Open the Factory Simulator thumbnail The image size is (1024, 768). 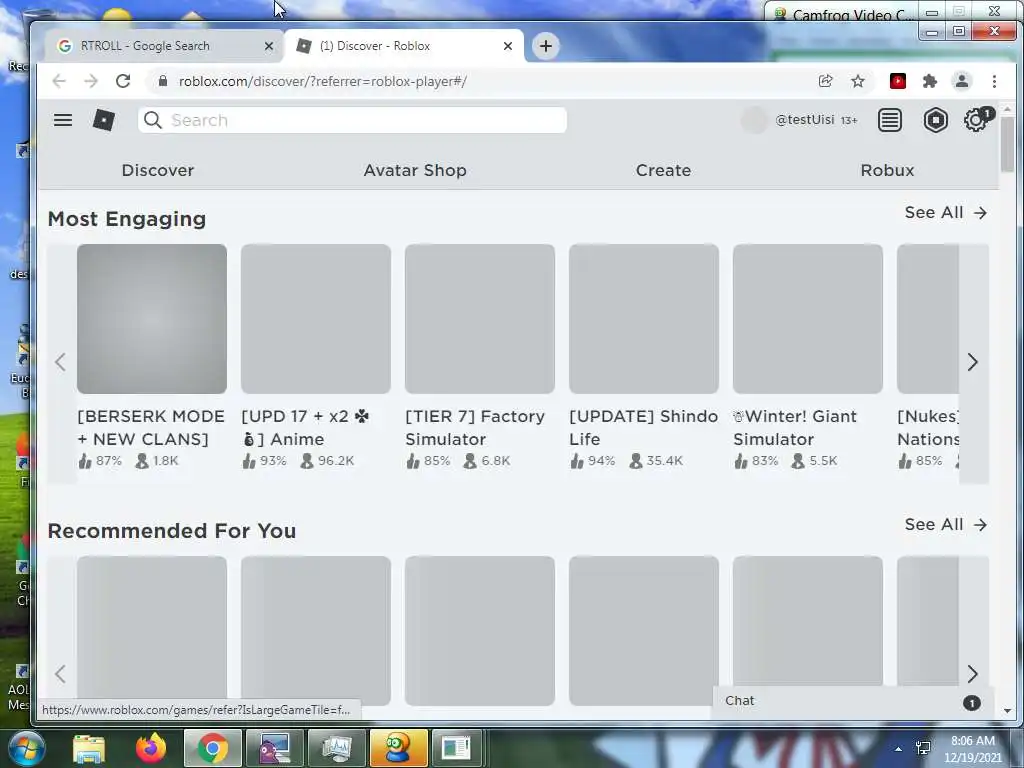pos(479,319)
